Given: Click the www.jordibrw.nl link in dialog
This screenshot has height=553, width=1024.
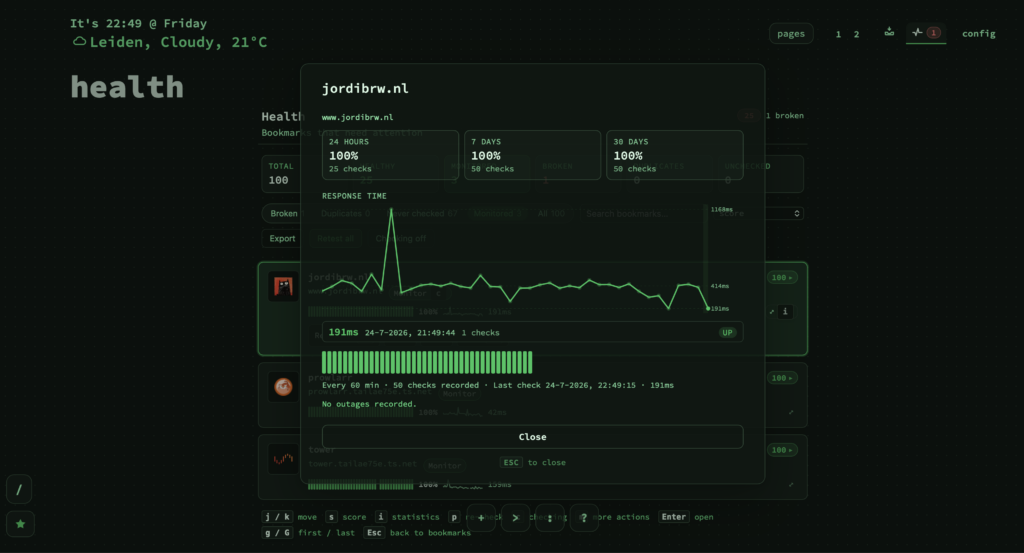Looking at the screenshot, I should tap(357, 118).
